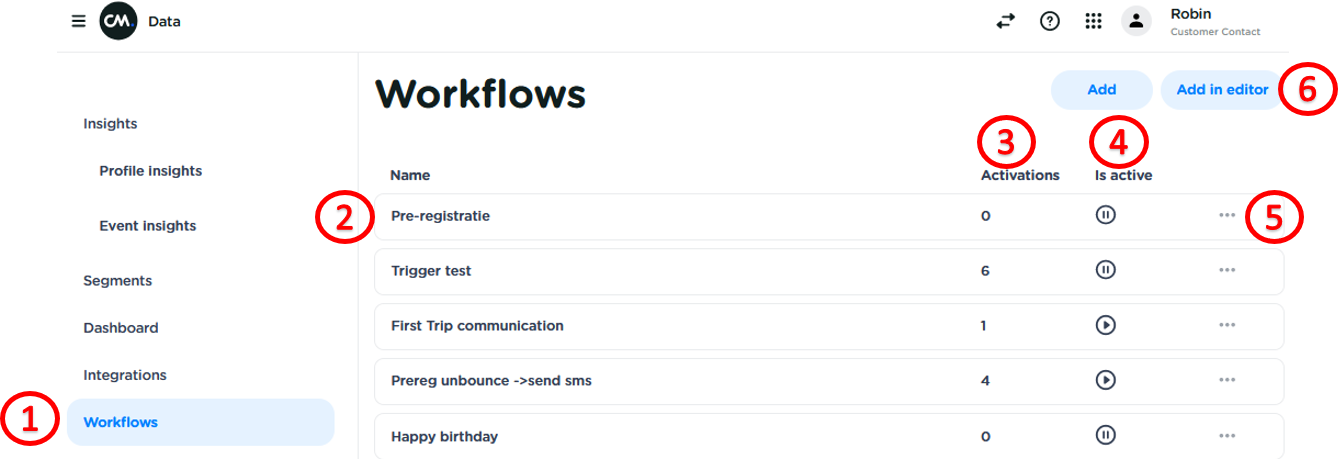Open the three-dot menu for Trigger test
1338x459 pixels.
(1227, 270)
